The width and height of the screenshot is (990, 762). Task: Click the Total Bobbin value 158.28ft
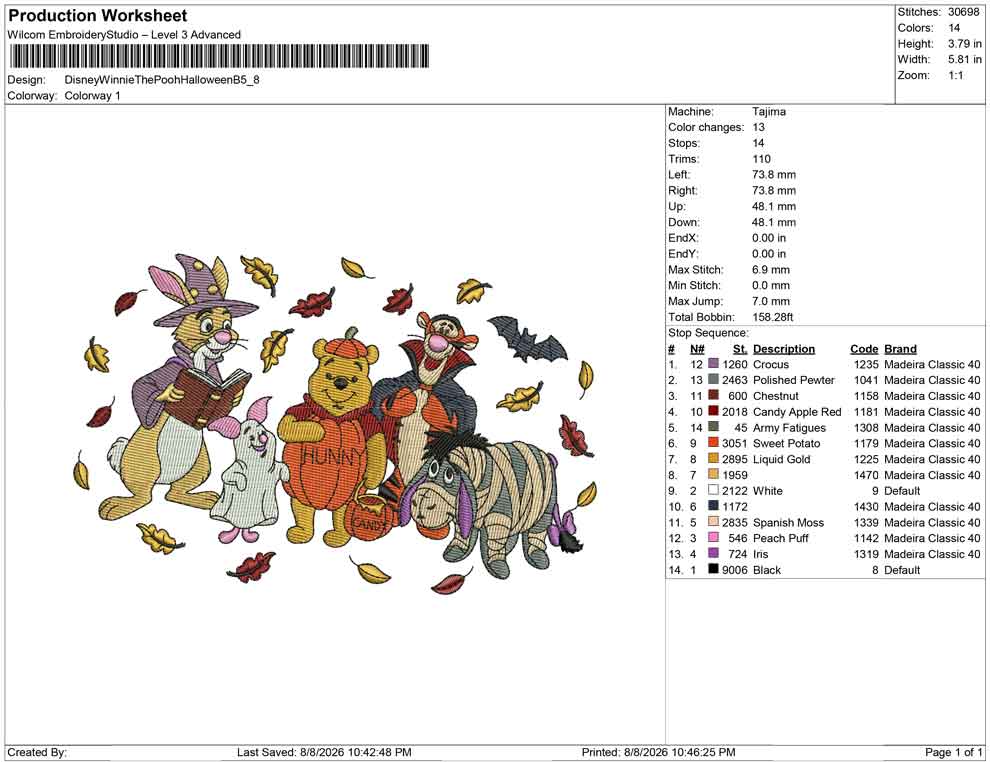pyautogui.click(x=772, y=317)
